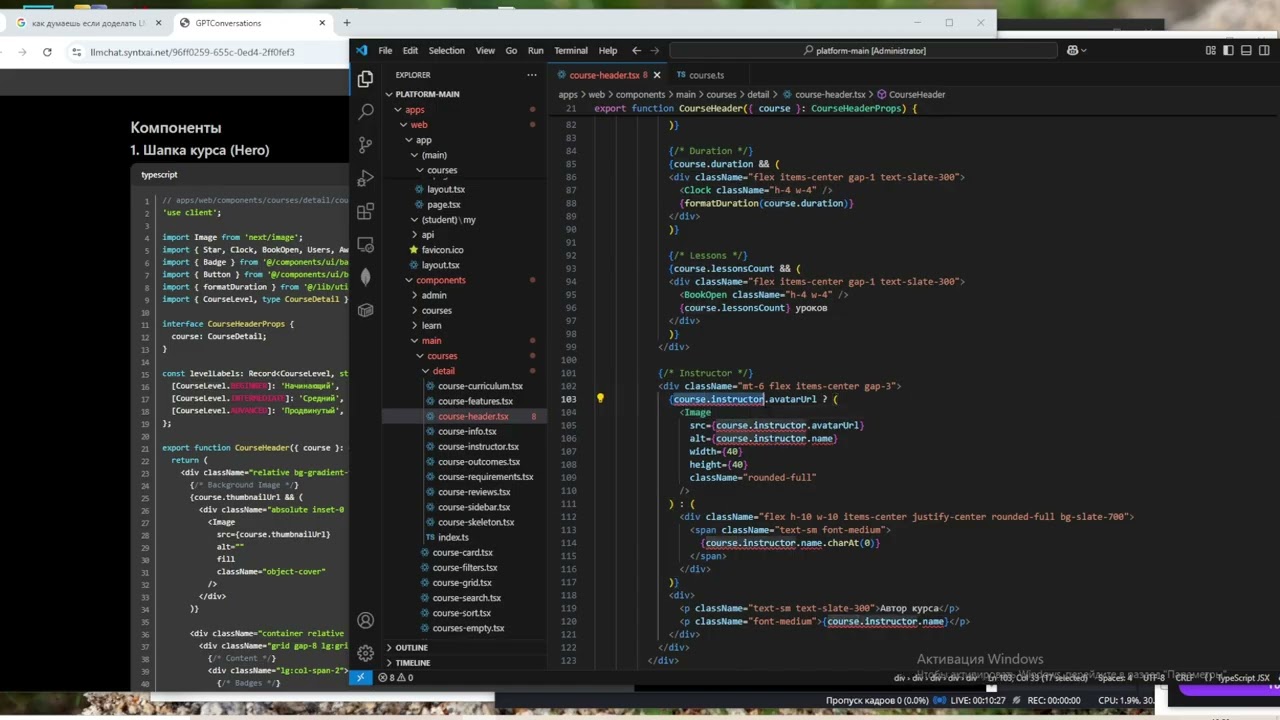Image resolution: width=1280 pixels, height=720 pixels.
Task: Open index.ts in detail folder
Action: tap(453, 537)
